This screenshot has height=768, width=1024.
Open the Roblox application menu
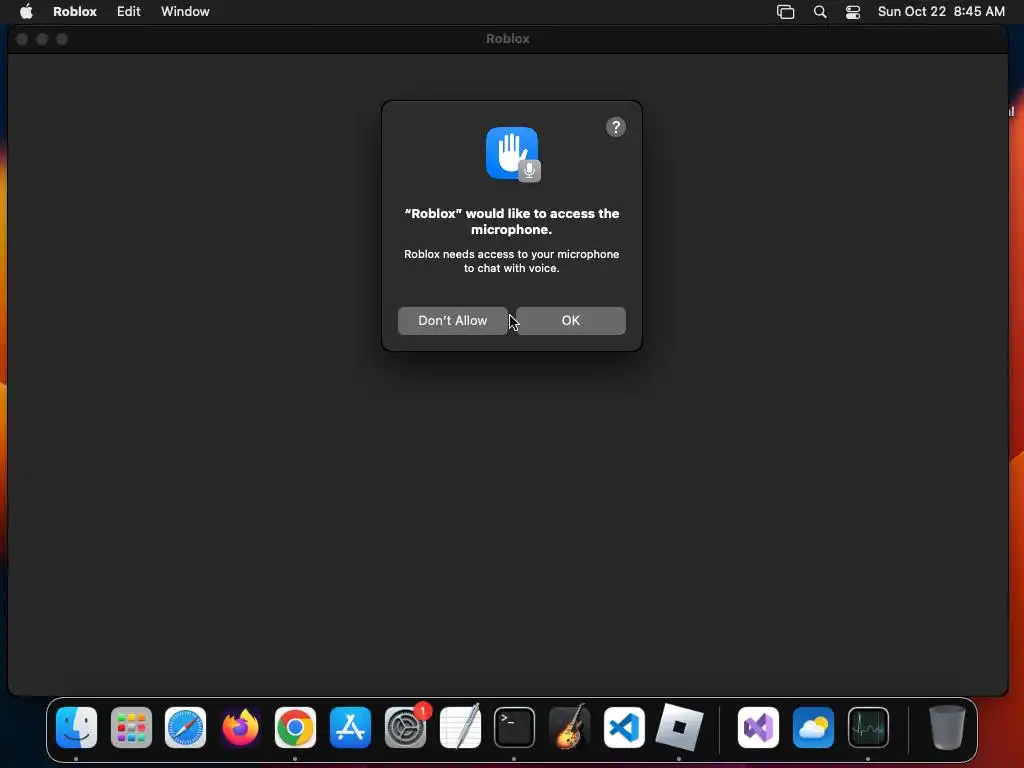(x=74, y=12)
